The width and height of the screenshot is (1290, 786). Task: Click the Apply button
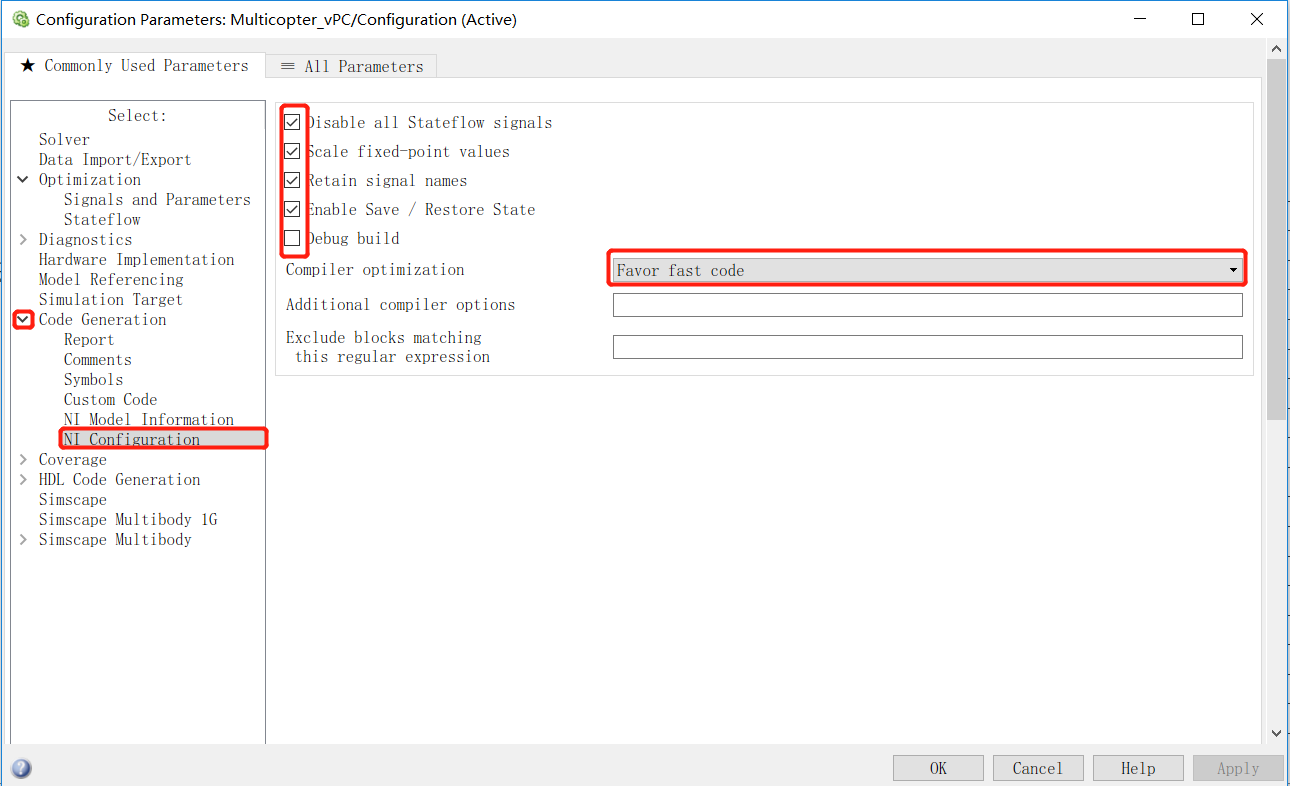click(x=1238, y=768)
